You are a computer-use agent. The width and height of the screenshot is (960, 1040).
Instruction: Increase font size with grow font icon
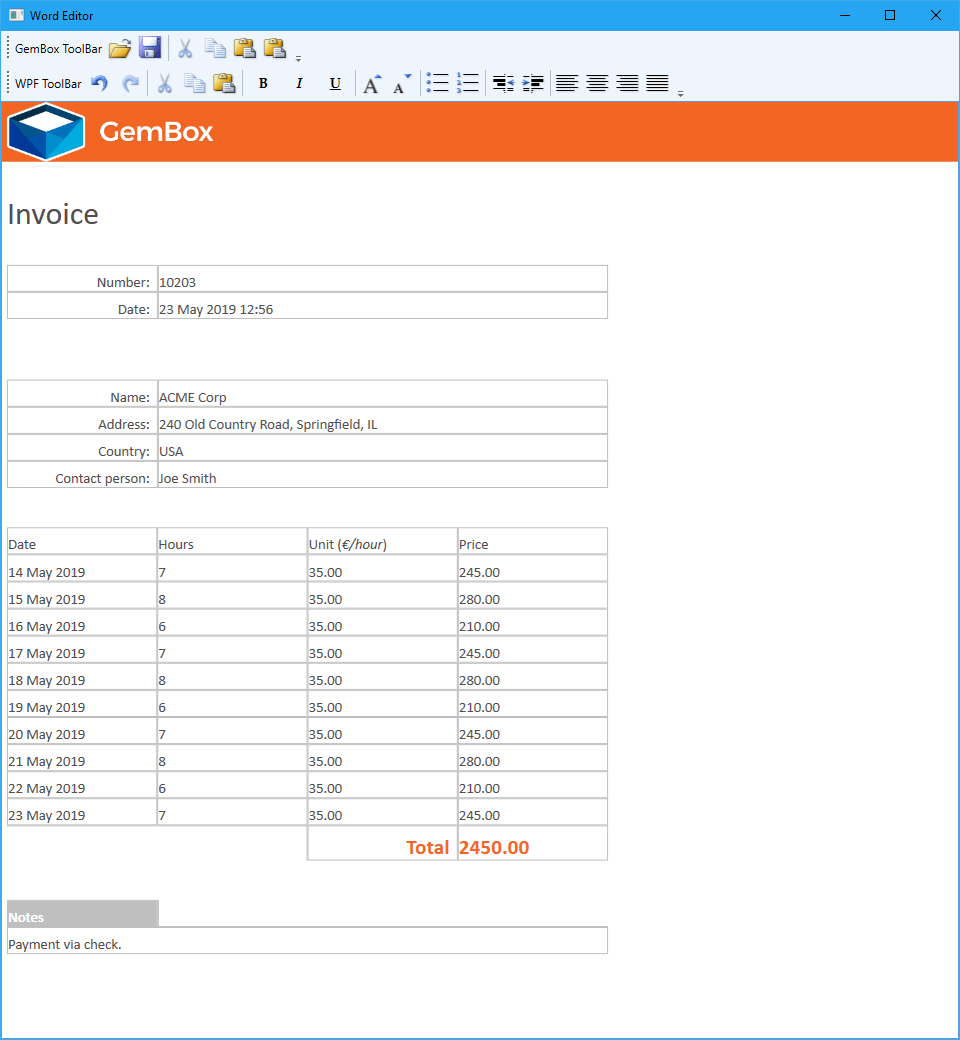372,84
